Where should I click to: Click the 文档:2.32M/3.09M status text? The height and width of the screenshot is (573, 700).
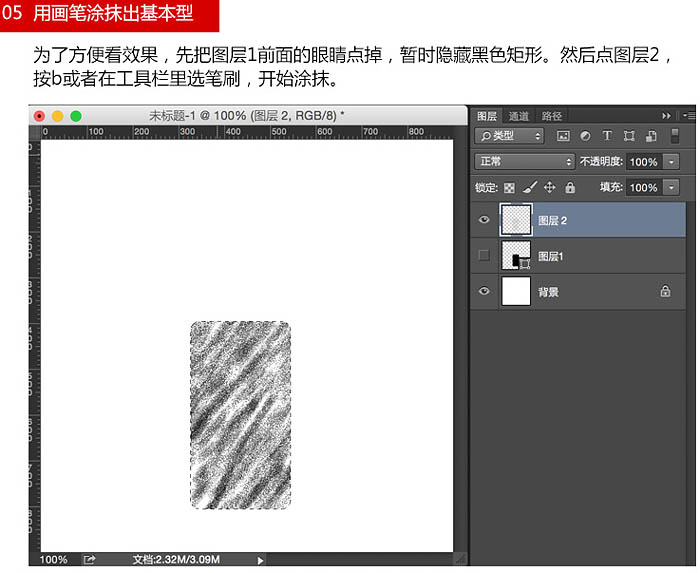click(x=176, y=560)
